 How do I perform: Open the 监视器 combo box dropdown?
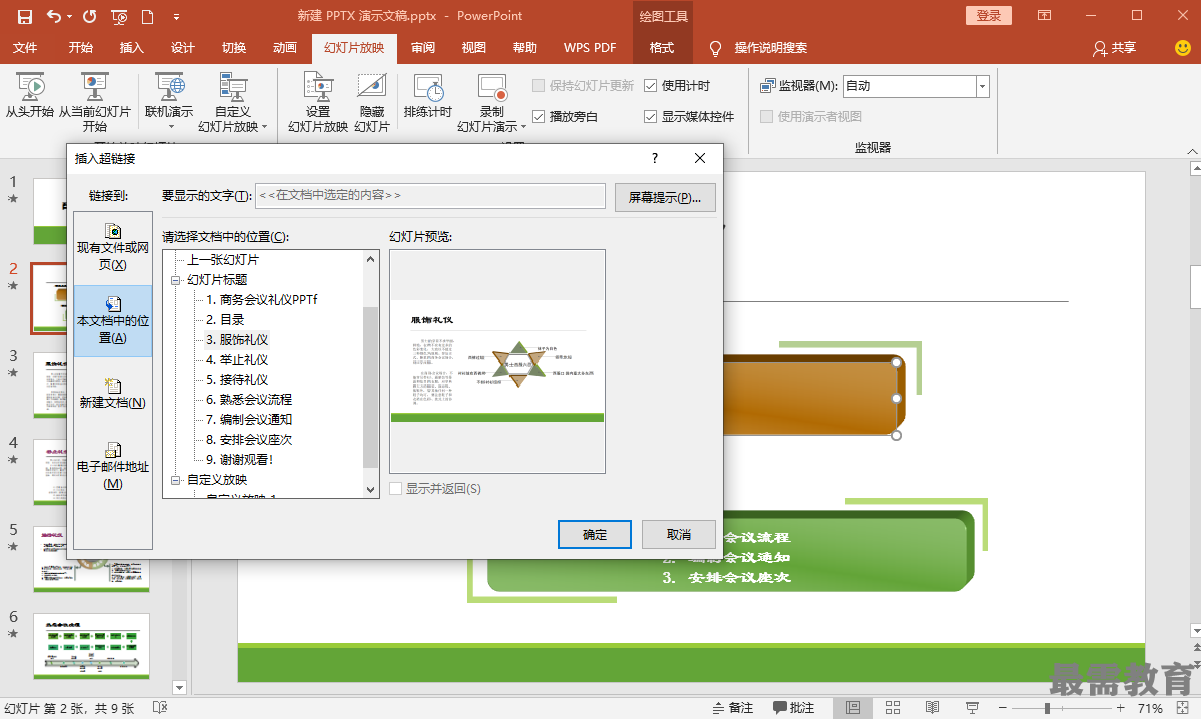(x=982, y=86)
